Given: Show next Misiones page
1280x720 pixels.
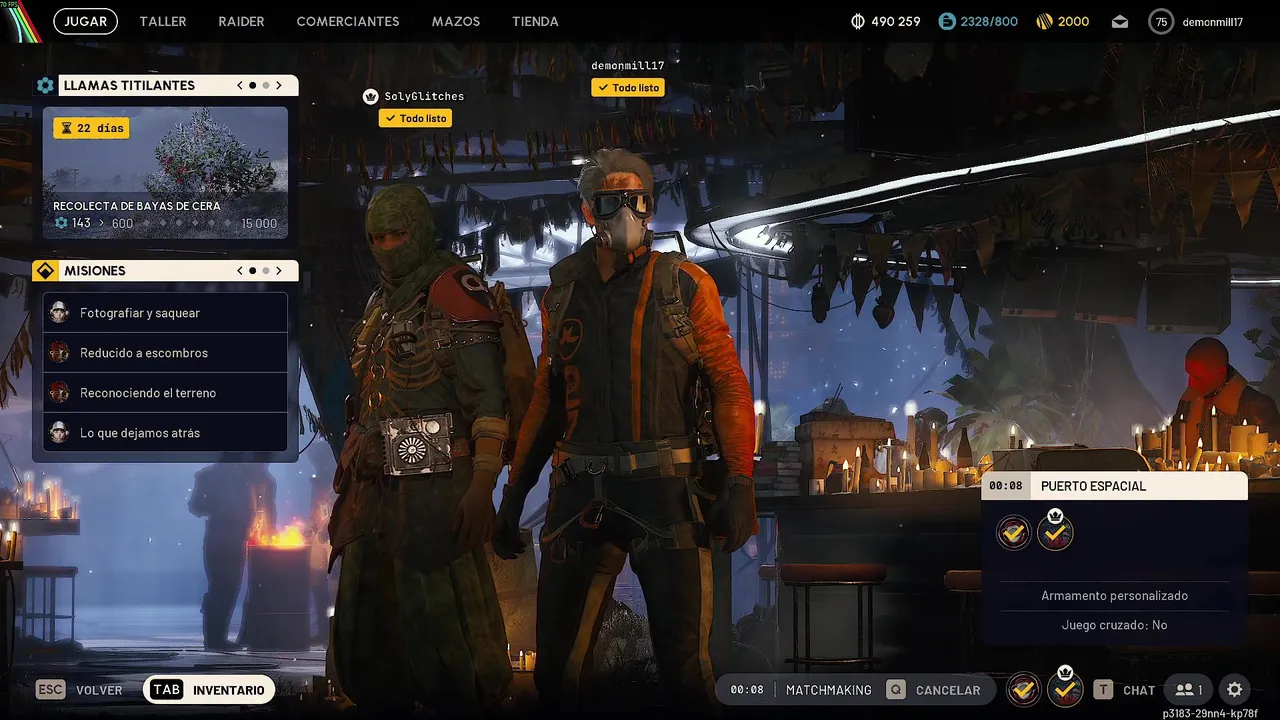Looking at the screenshot, I should 279,271.
